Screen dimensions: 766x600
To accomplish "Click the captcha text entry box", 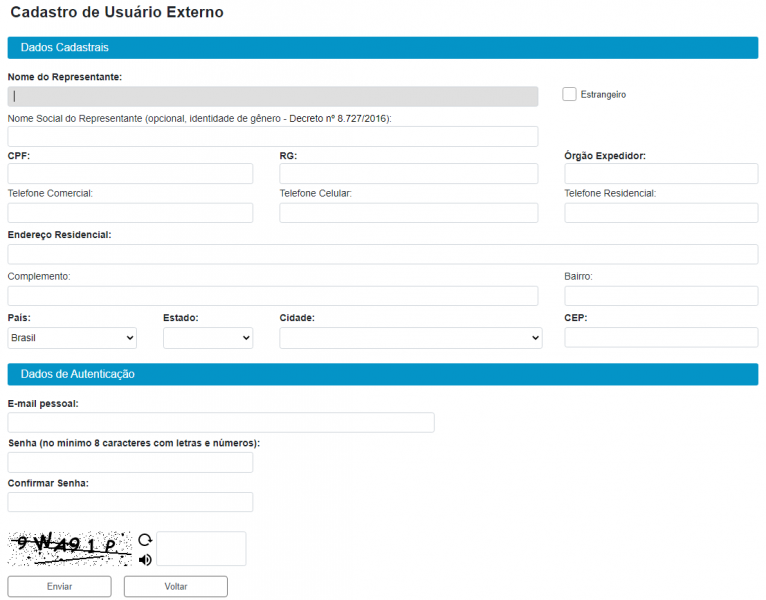I will pos(201,549).
